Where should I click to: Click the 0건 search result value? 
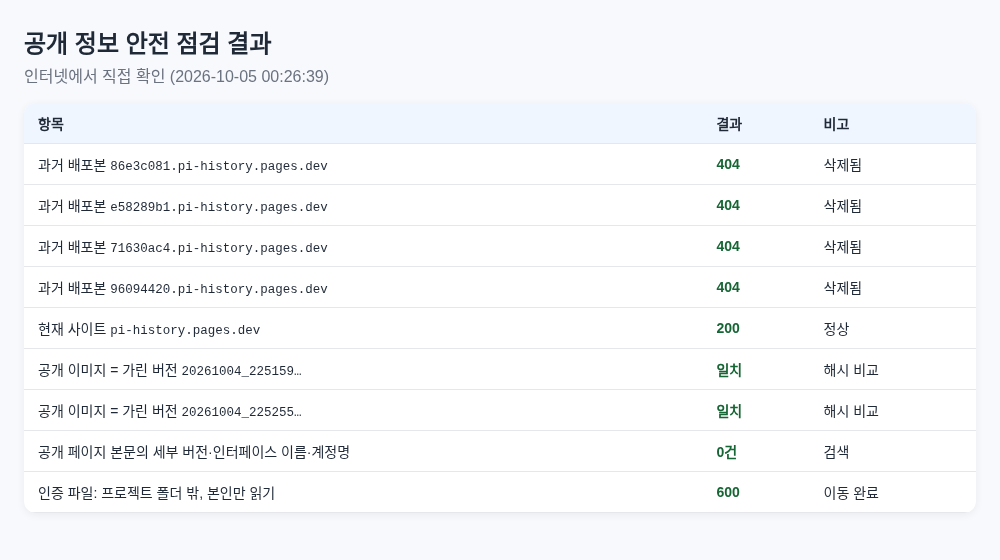[x=726, y=452]
